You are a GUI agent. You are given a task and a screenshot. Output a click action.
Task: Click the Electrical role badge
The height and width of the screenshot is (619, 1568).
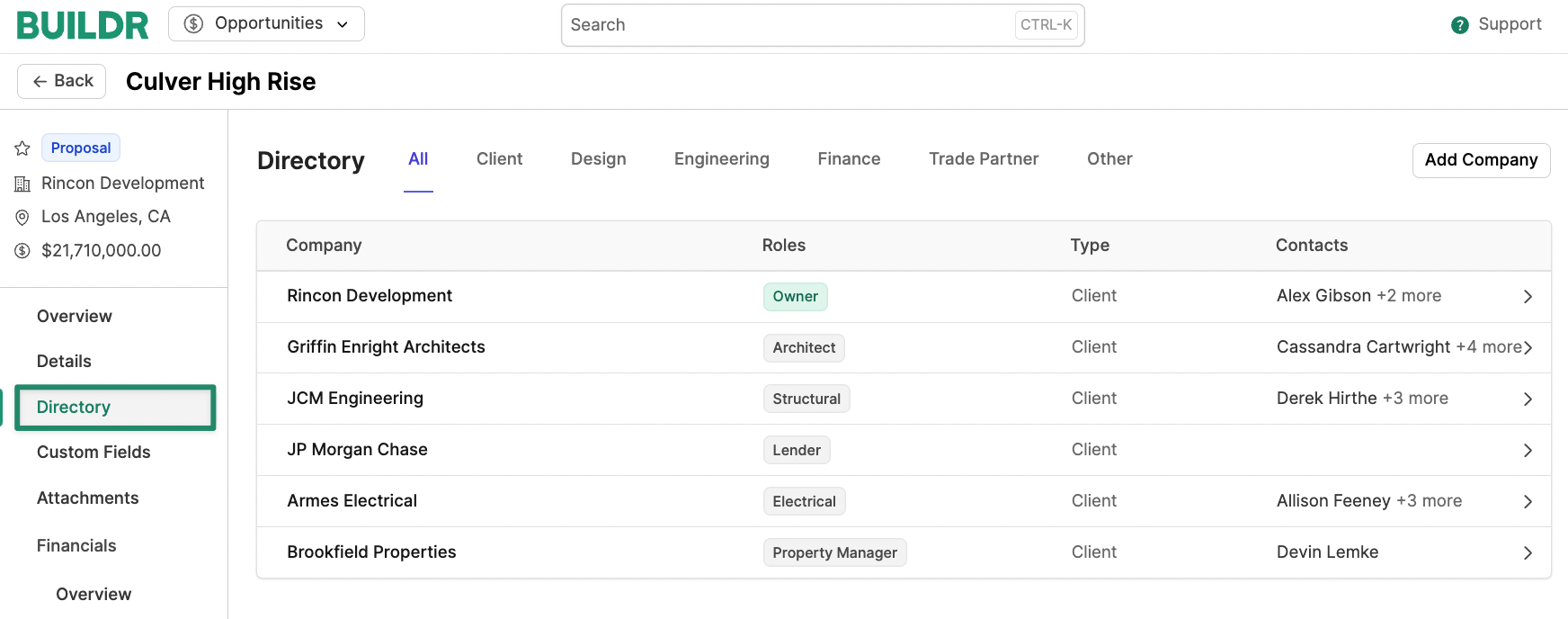click(804, 502)
